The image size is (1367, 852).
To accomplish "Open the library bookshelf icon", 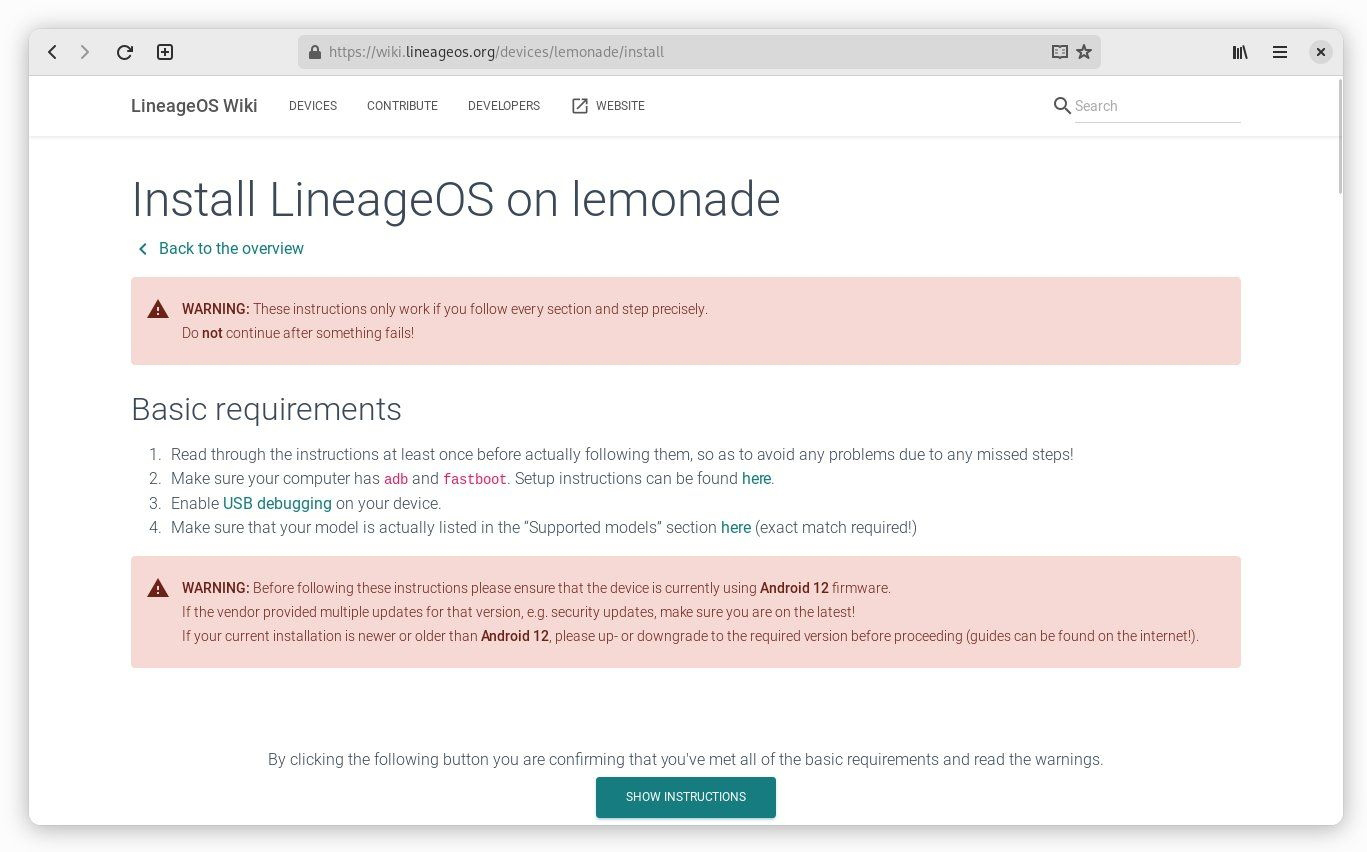I will pos(1240,52).
